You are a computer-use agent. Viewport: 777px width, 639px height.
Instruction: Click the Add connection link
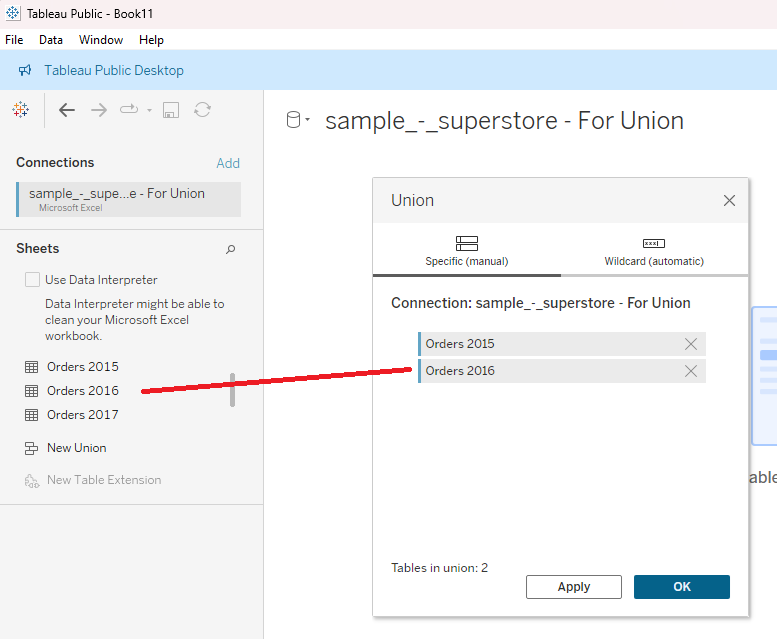[228, 163]
